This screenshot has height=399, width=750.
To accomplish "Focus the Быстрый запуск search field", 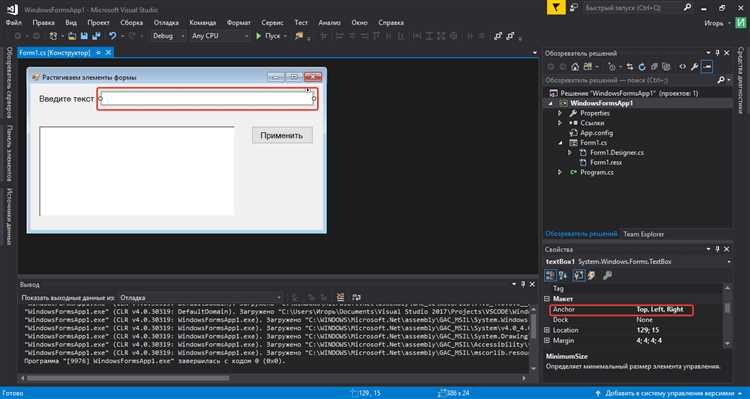I will tap(631, 8).
